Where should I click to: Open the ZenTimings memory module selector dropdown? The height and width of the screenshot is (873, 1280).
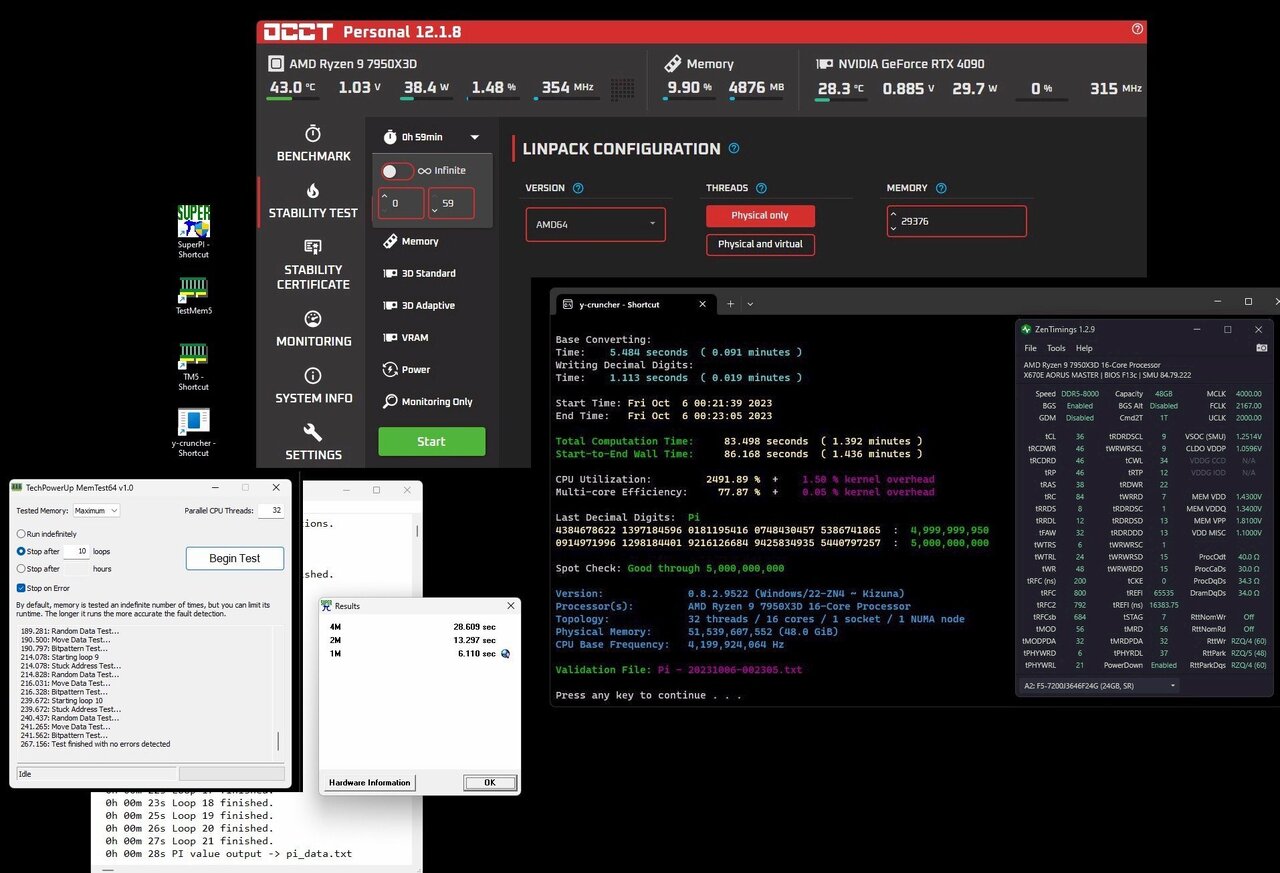[x=1098, y=686]
